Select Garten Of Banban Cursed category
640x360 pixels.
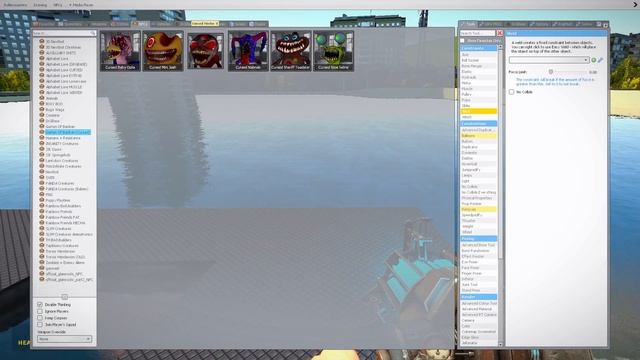[68, 132]
